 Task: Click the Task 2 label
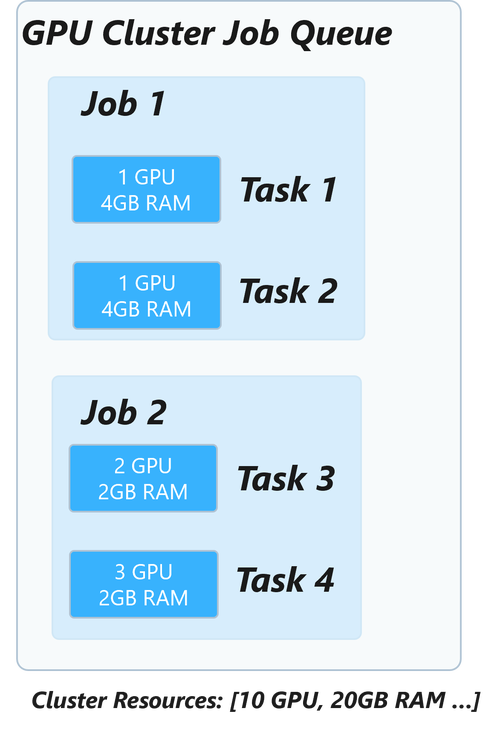[x=288, y=291]
